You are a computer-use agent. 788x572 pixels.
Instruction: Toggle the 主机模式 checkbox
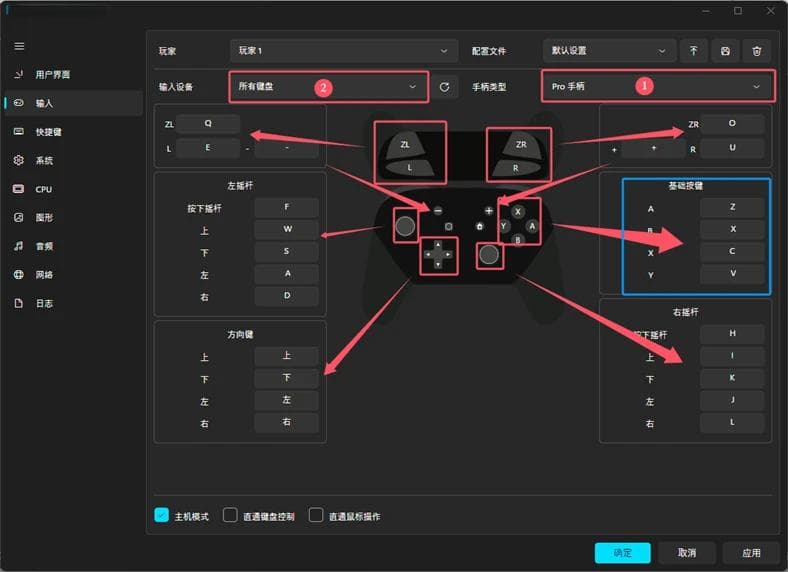point(161,515)
